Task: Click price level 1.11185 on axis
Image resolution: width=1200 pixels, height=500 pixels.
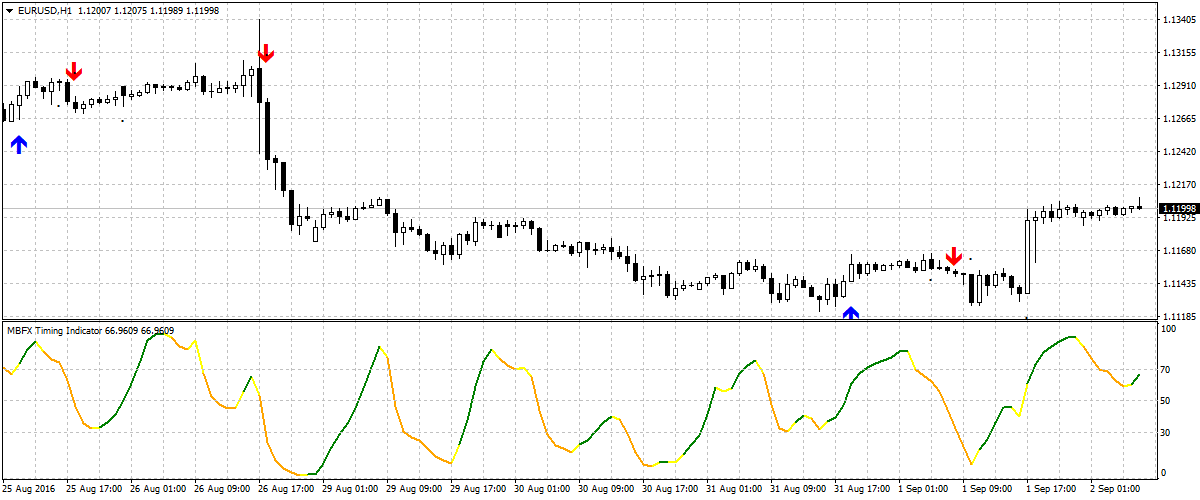Action: pyautogui.click(x=1179, y=316)
